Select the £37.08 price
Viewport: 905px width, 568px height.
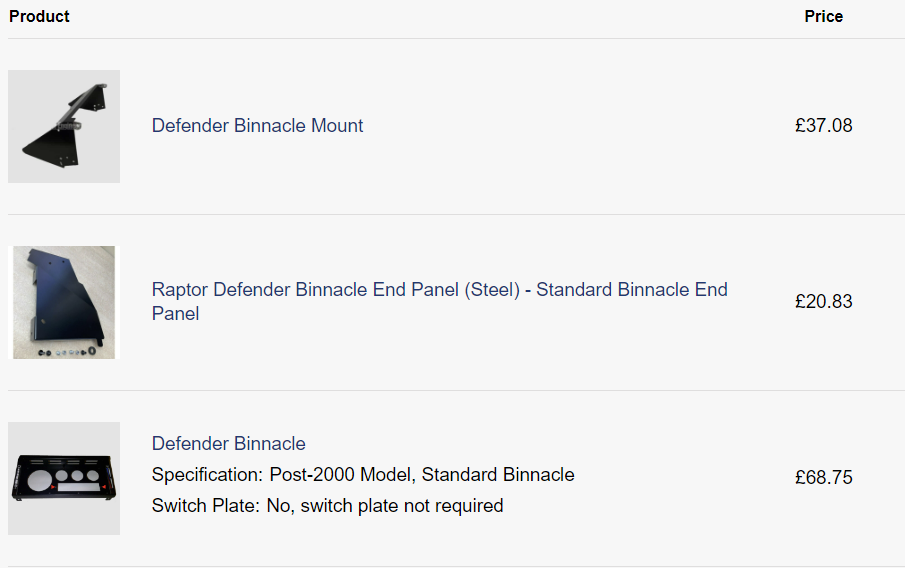point(823,126)
